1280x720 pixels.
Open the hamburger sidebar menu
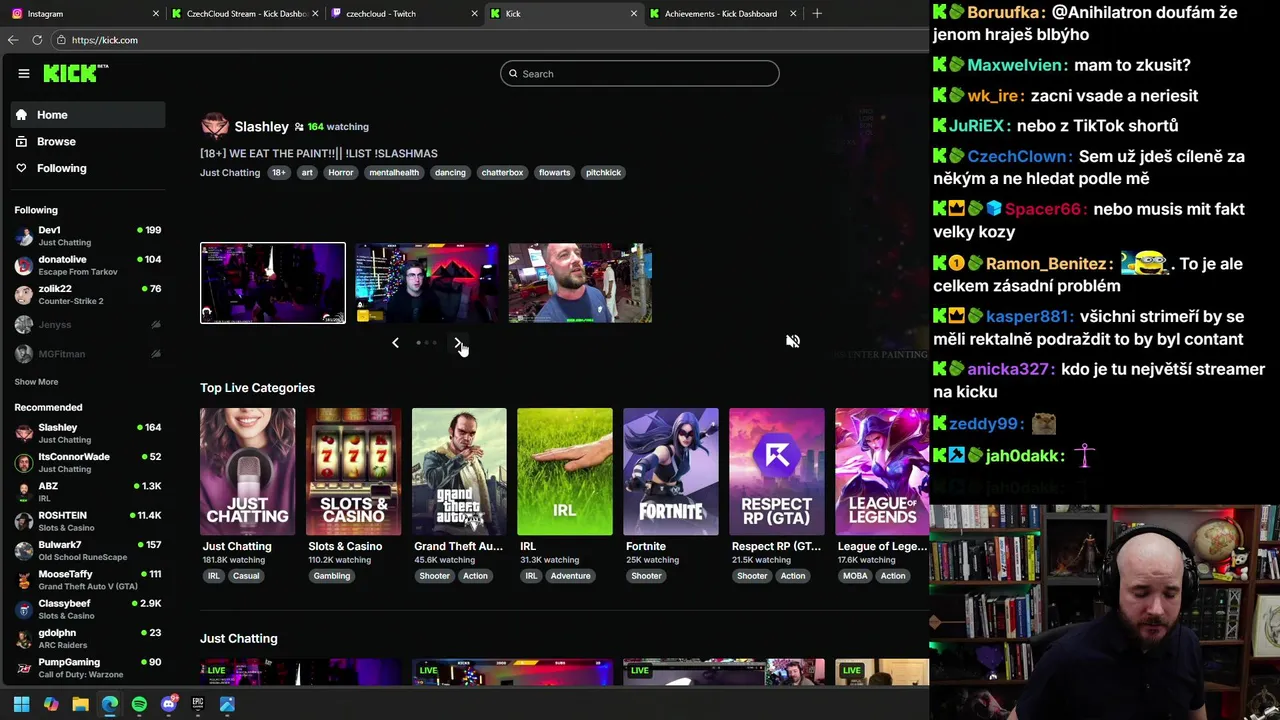pyautogui.click(x=24, y=73)
